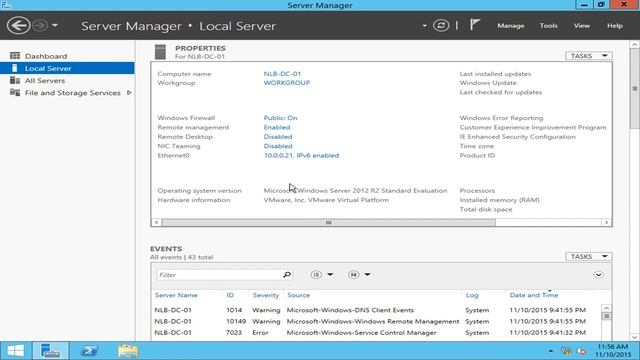
Task: Refresh Server Manager with the refresh icon
Action: pos(441,25)
